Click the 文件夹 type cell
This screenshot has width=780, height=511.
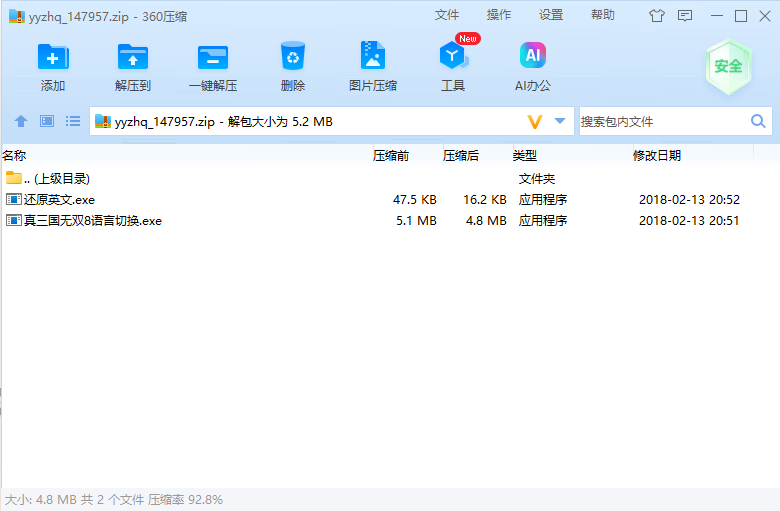point(537,179)
